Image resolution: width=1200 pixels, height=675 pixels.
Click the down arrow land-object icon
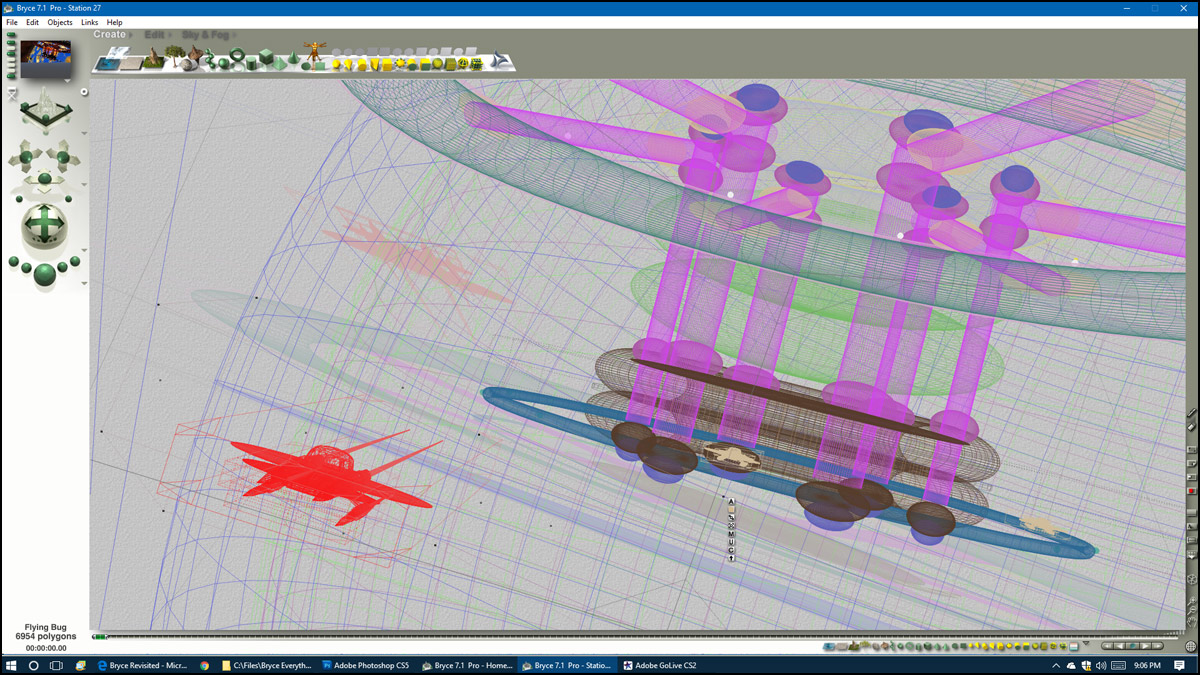tap(731, 558)
